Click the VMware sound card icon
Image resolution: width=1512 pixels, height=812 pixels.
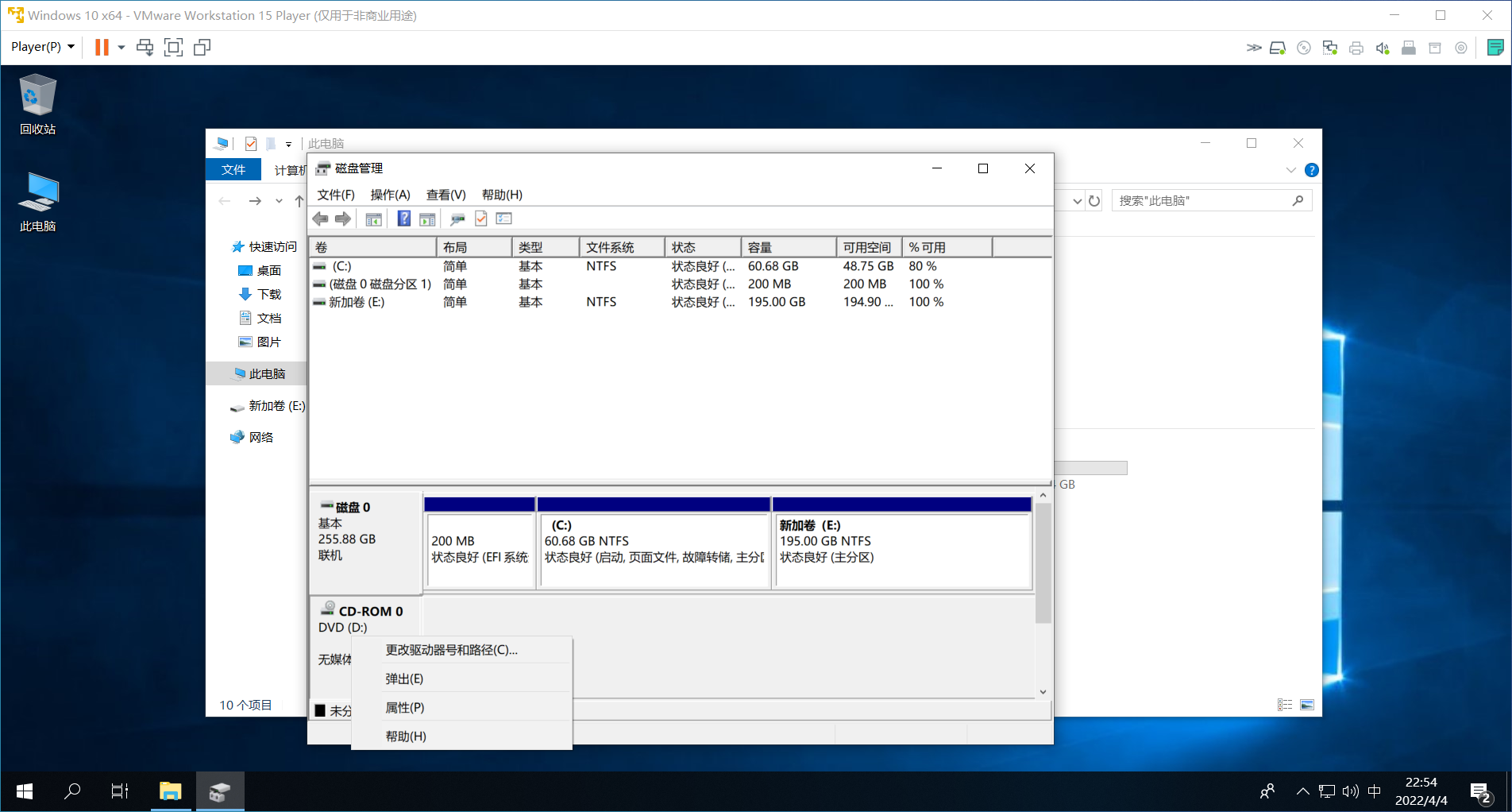tap(1383, 48)
